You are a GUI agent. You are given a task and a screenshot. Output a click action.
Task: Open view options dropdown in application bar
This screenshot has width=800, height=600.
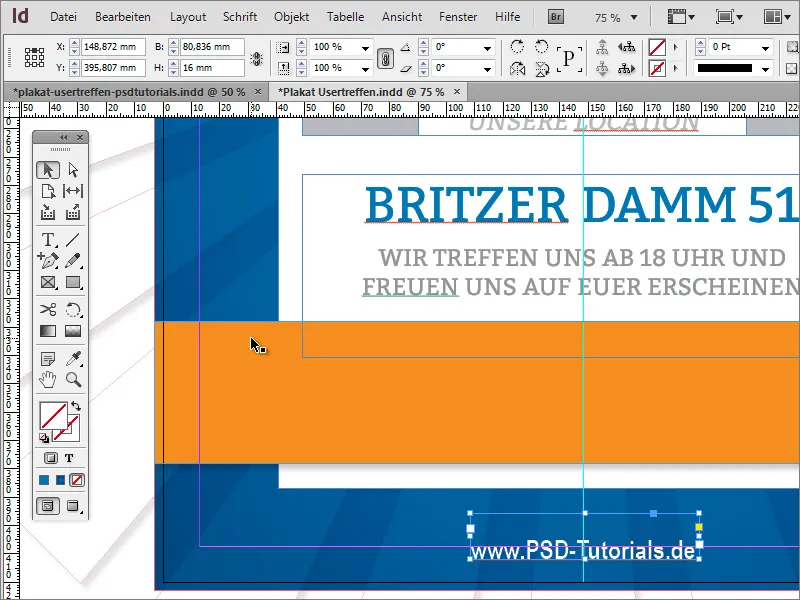(681, 17)
